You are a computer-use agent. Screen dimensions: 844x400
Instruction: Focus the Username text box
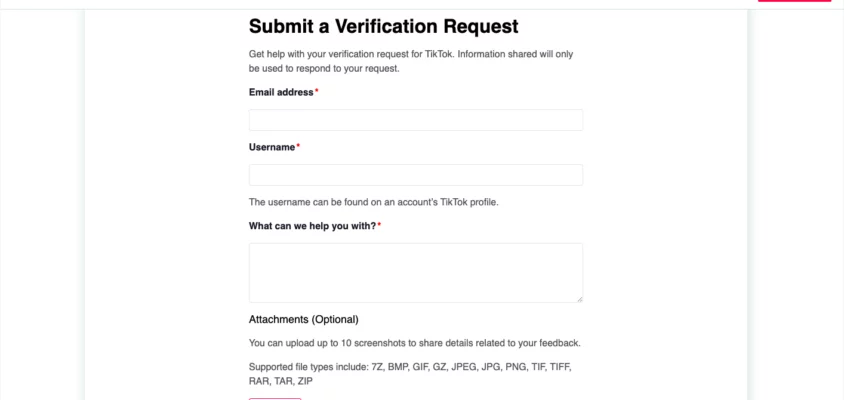(x=415, y=175)
